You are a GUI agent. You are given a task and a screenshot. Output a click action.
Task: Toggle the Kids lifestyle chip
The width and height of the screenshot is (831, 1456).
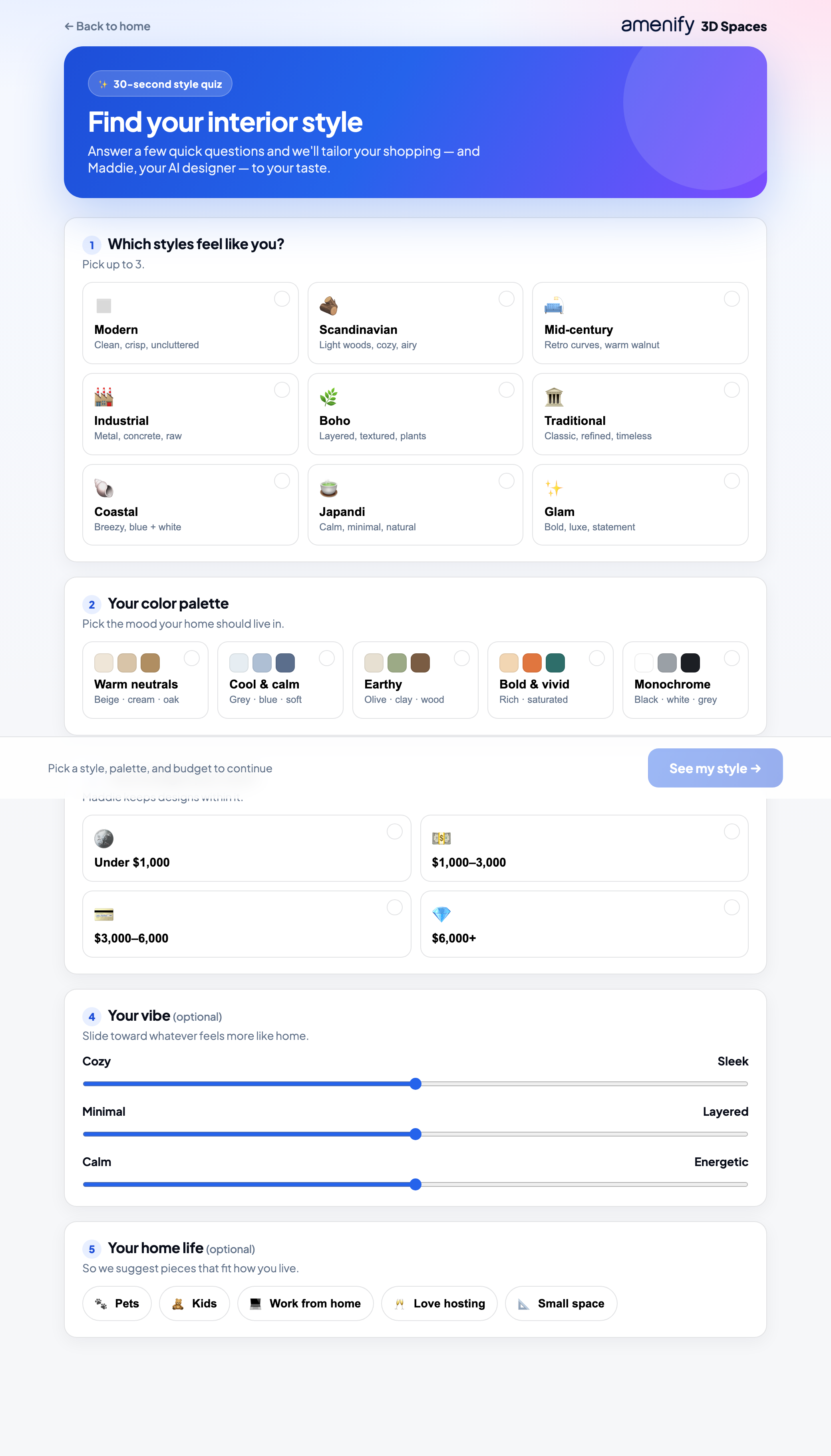click(195, 1303)
